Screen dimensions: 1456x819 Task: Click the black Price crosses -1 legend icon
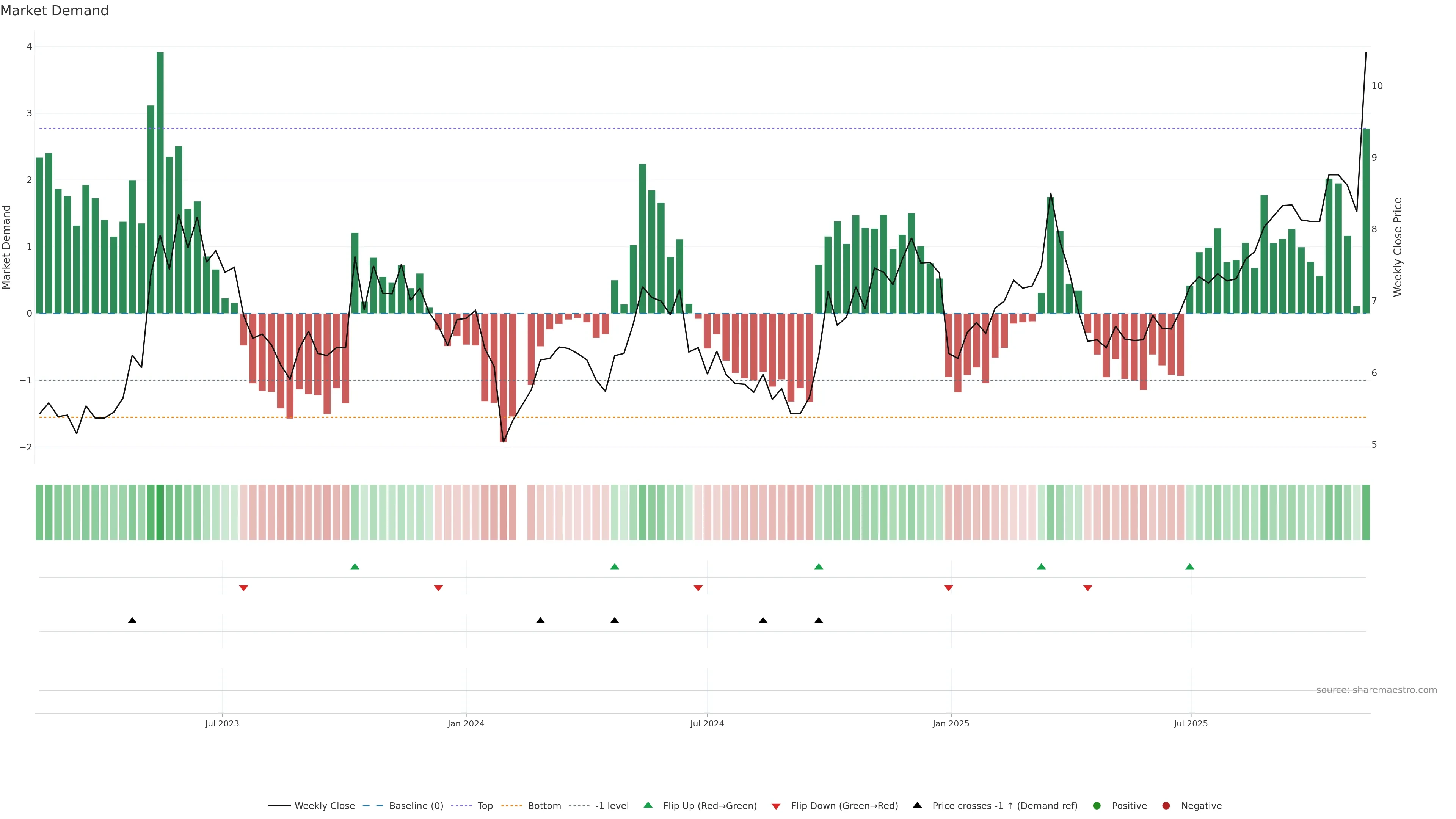[x=917, y=805]
